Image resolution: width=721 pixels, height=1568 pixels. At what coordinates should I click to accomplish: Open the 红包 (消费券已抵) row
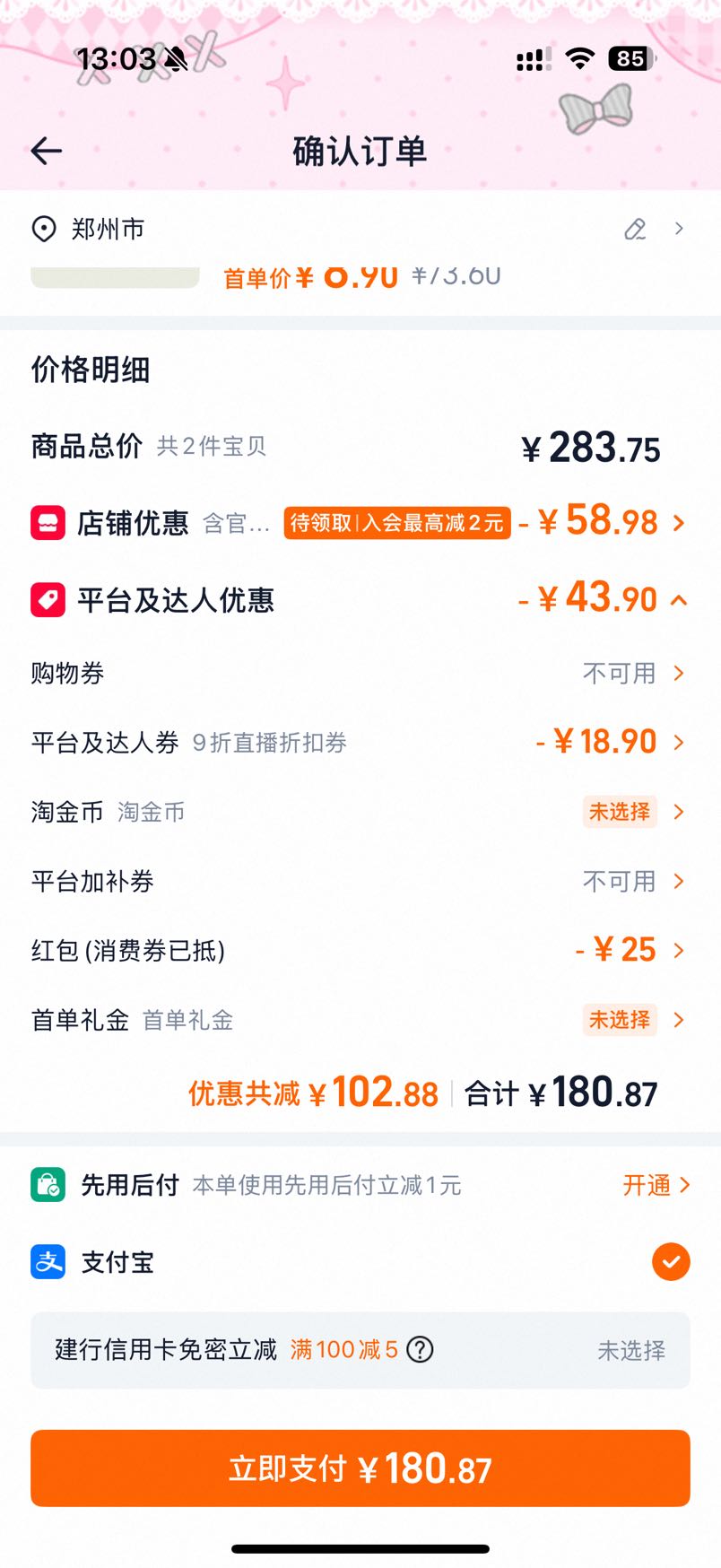(x=360, y=950)
